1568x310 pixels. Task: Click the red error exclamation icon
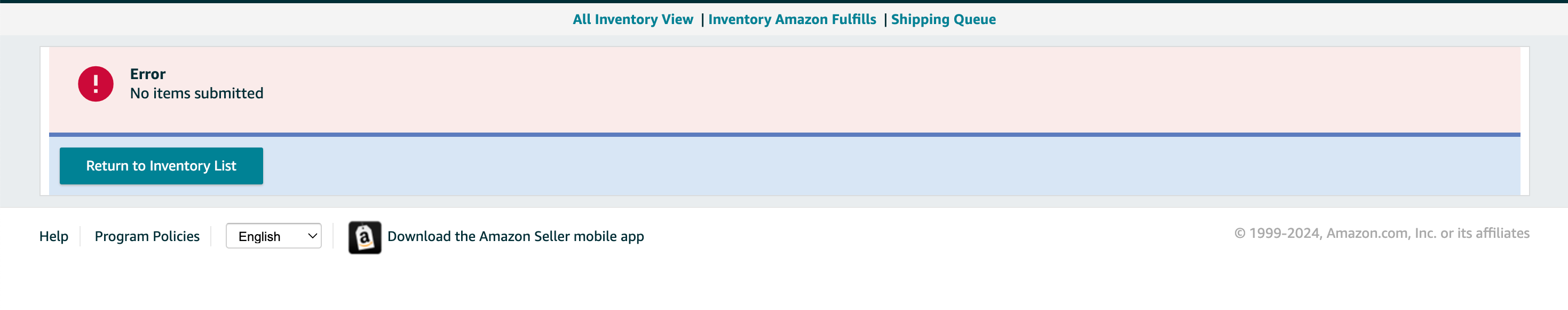[x=96, y=84]
